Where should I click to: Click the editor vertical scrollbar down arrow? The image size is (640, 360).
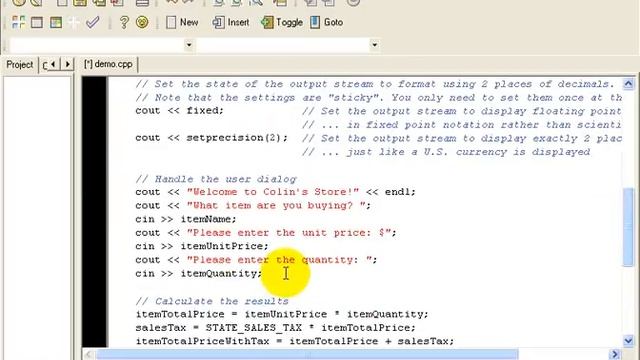coord(628,340)
